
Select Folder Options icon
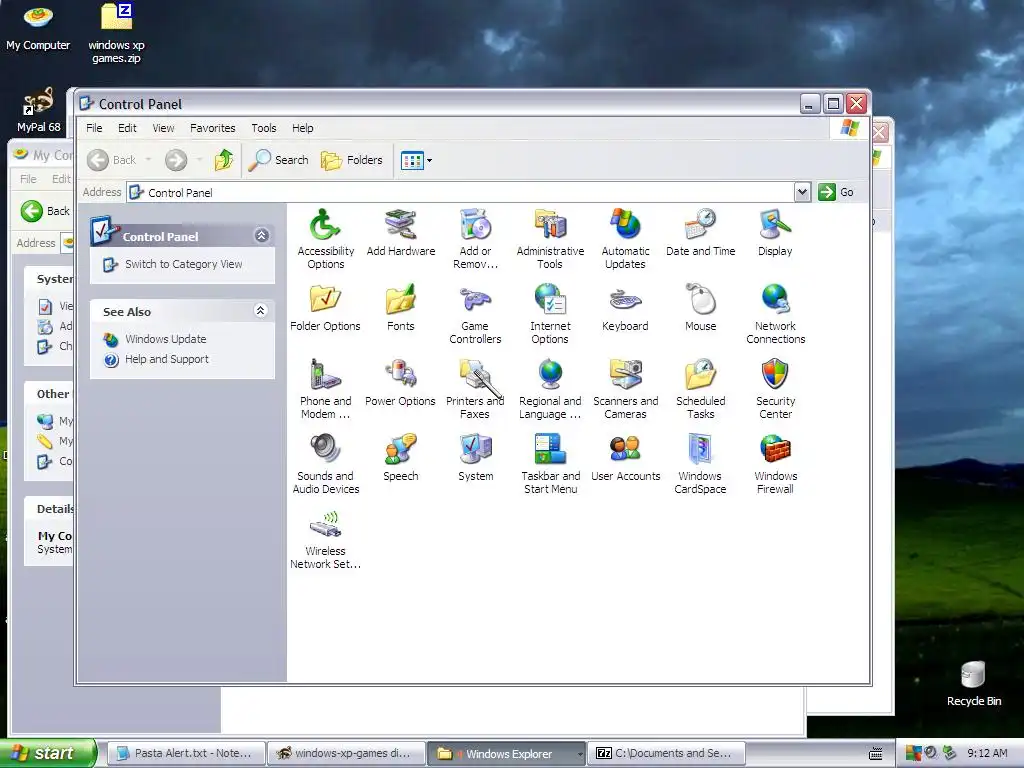[325, 308]
